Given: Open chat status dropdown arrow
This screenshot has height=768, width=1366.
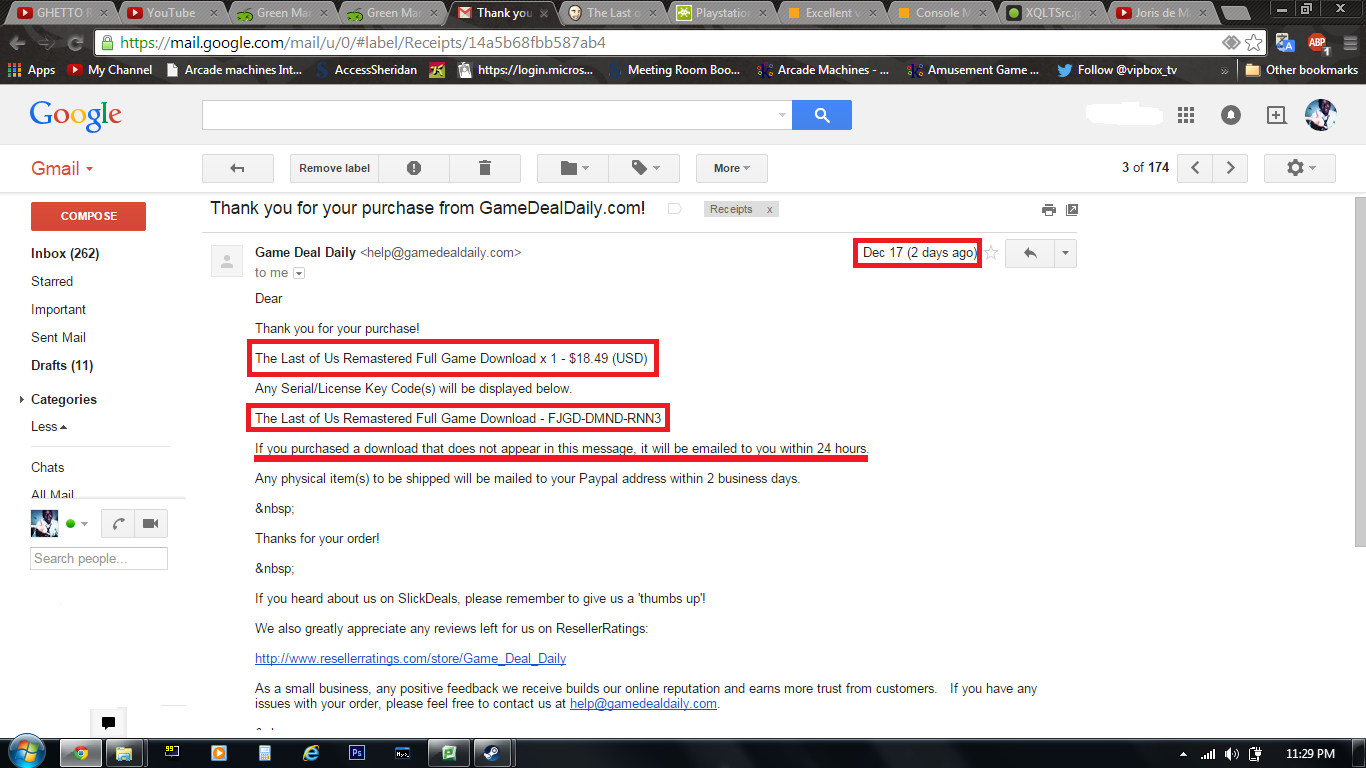Looking at the screenshot, I should [84, 524].
